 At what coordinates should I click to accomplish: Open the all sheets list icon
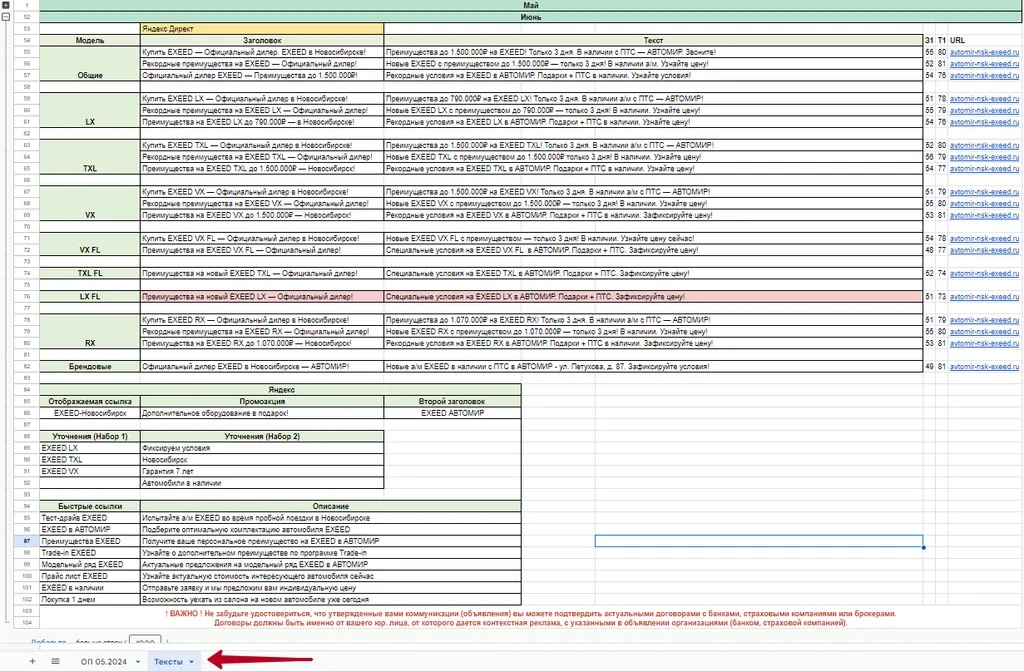[x=55, y=661]
